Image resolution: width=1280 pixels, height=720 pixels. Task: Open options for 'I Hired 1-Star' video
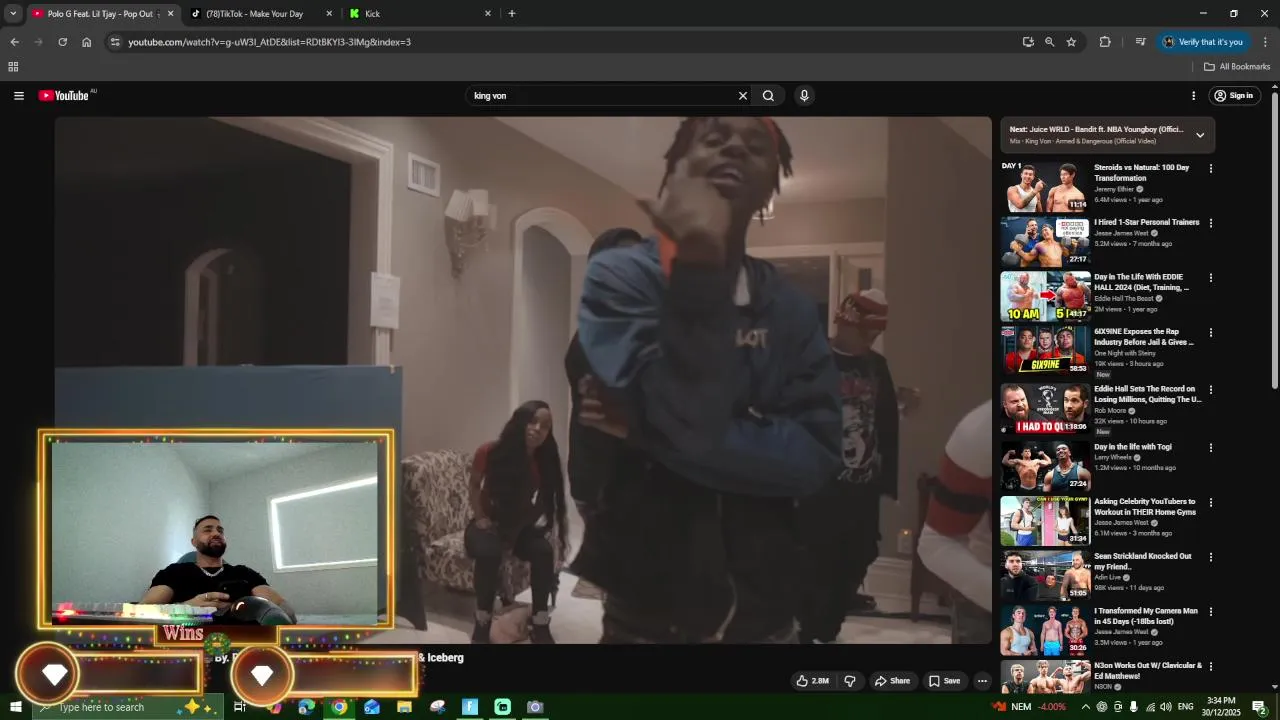pyautogui.click(x=1211, y=223)
